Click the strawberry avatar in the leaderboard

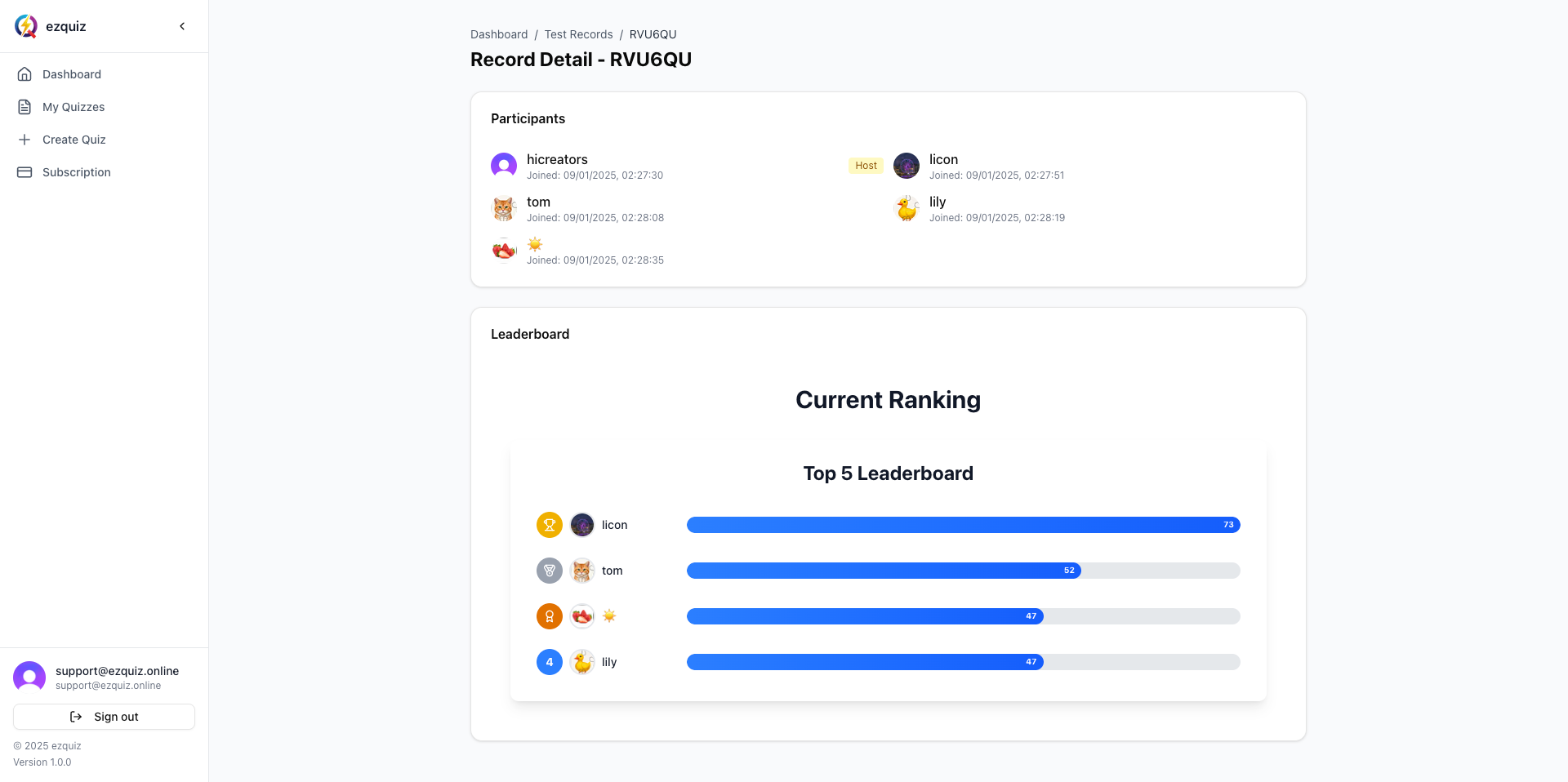click(582, 616)
